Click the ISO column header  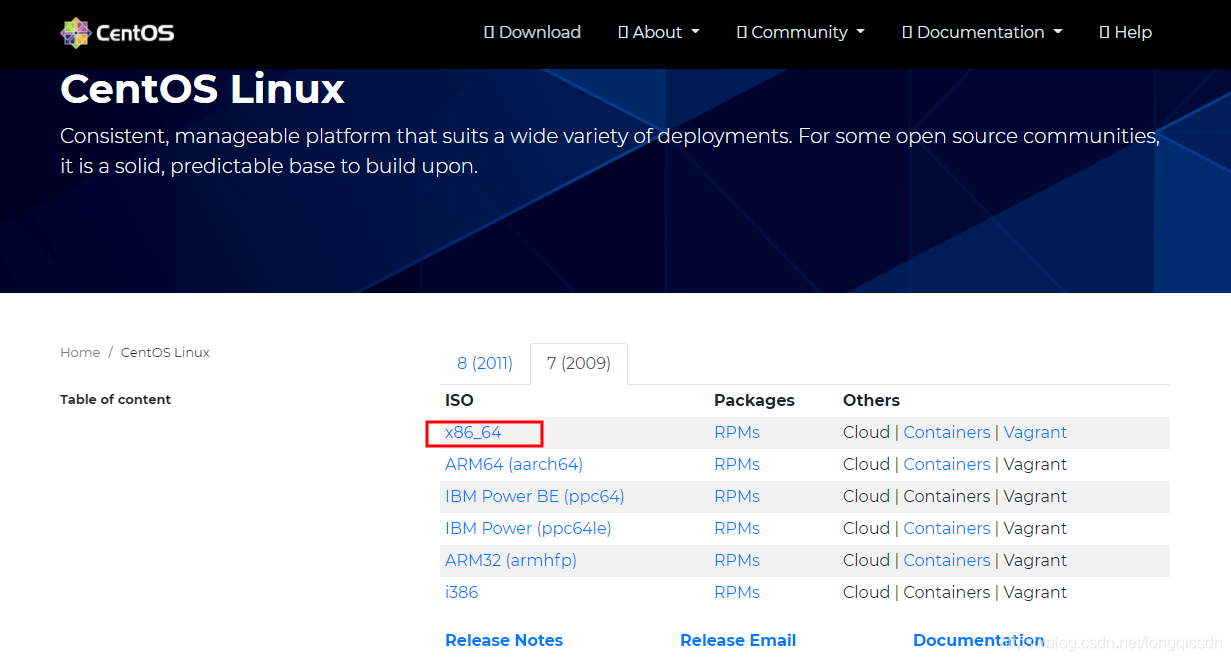pyautogui.click(x=459, y=400)
